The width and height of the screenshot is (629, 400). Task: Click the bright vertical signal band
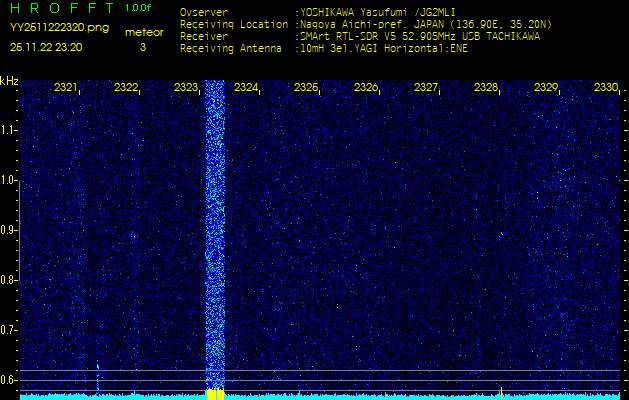tap(215, 230)
